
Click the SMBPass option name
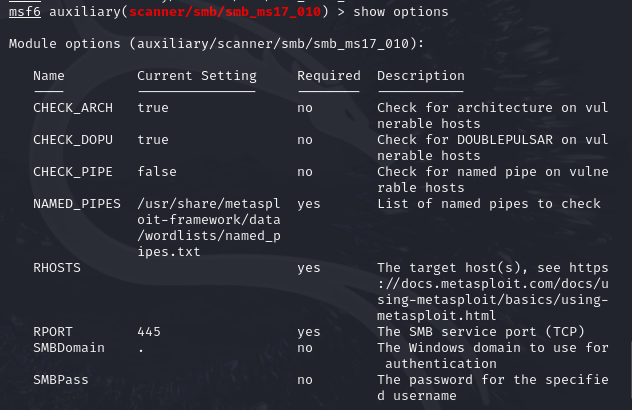coord(61,380)
